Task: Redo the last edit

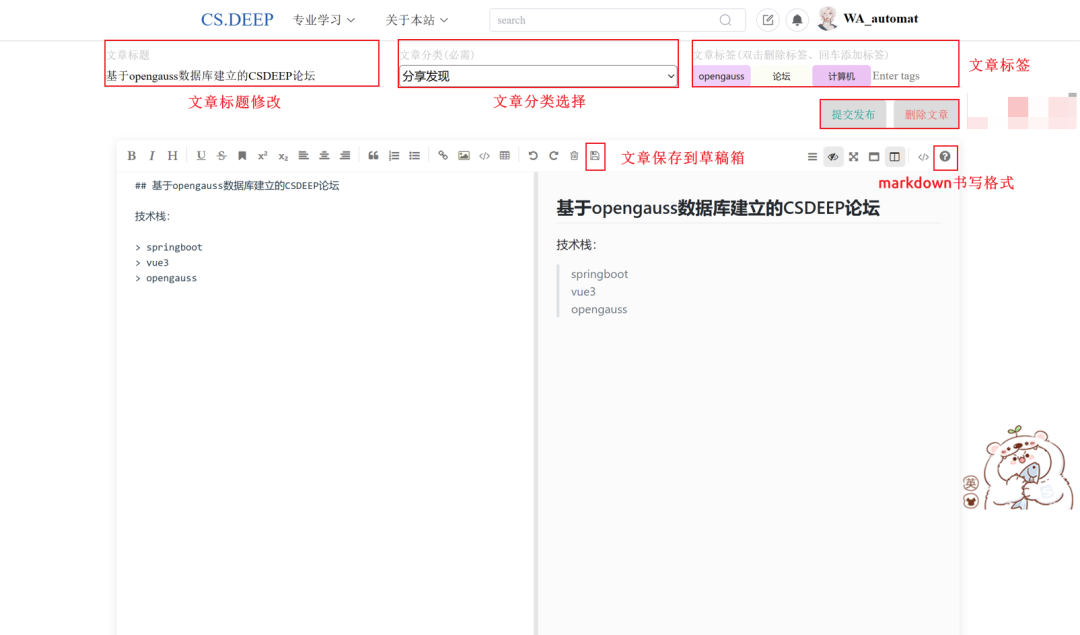Action: point(553,156)
